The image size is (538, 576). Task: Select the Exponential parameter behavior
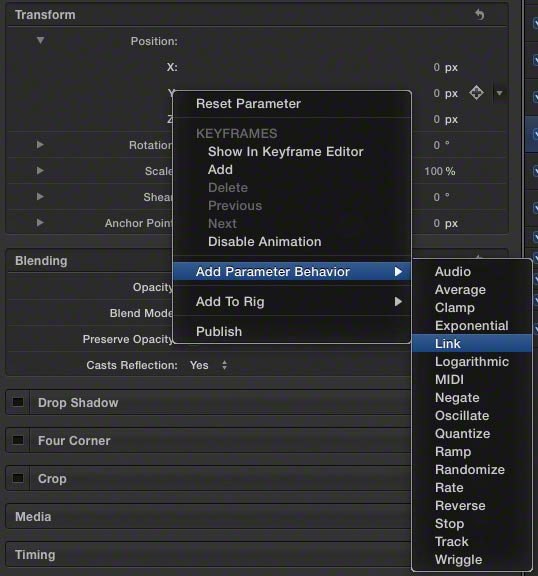(x=472, y=326)
